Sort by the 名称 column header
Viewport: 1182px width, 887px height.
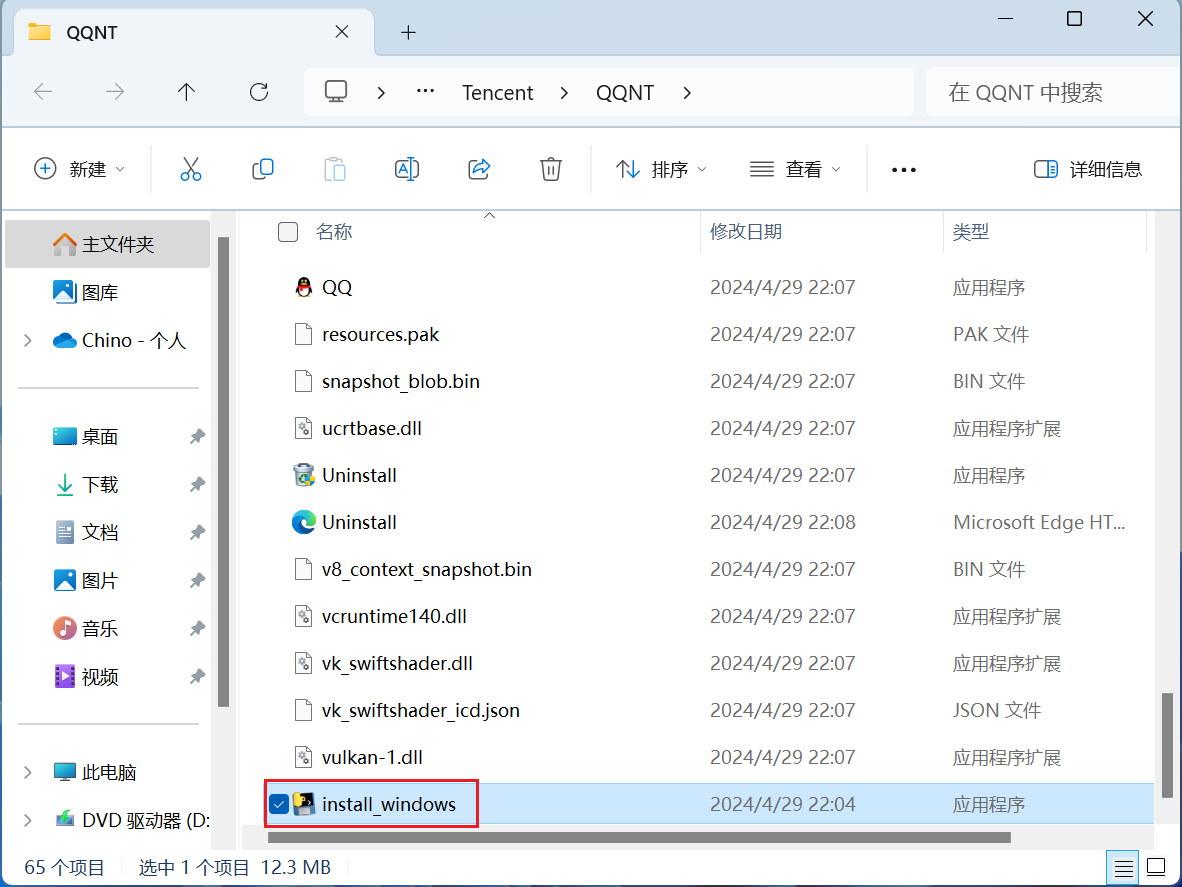(x=334, y=231)
